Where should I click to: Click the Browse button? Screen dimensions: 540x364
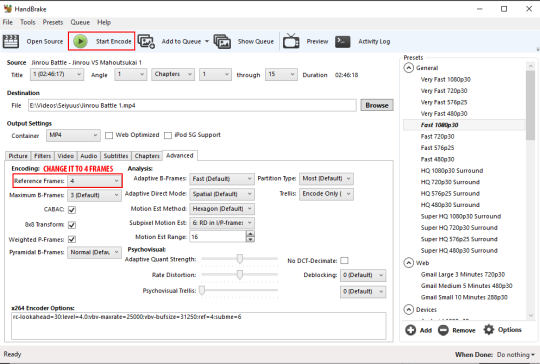click(x=377, y=105)
